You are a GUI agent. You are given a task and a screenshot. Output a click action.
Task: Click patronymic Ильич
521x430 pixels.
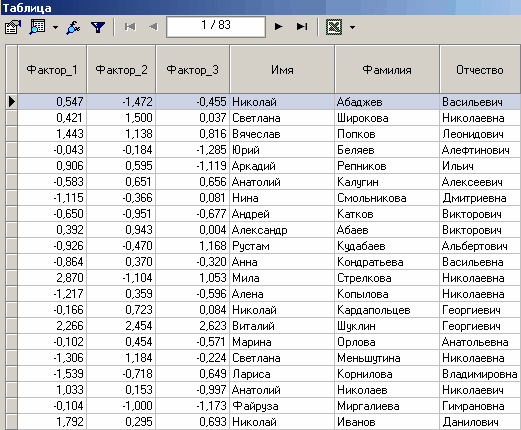click(x=458, y=166)
